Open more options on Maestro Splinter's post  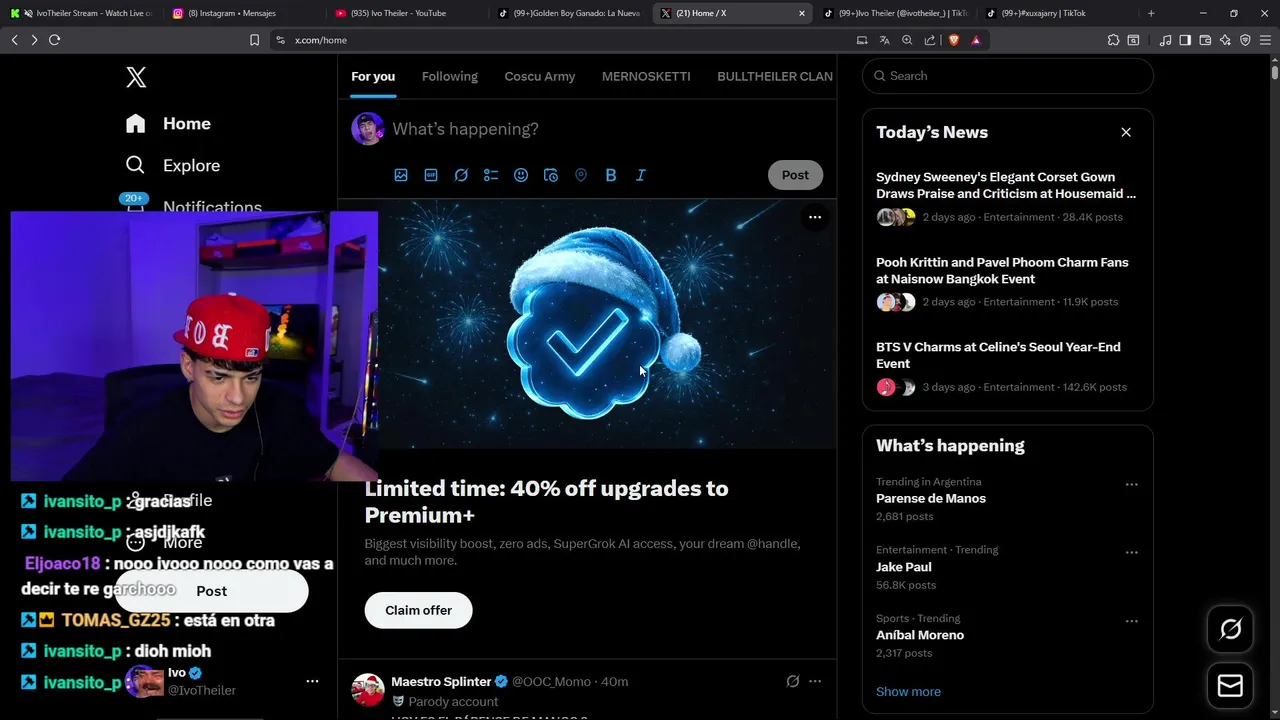point(815,681)
